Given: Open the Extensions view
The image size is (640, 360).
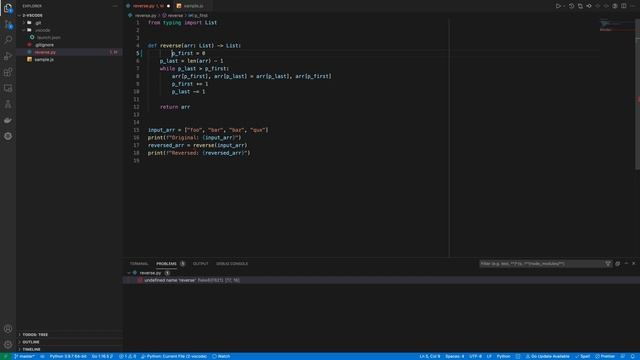Looking at the screenshot, I should tap(8, 72).
